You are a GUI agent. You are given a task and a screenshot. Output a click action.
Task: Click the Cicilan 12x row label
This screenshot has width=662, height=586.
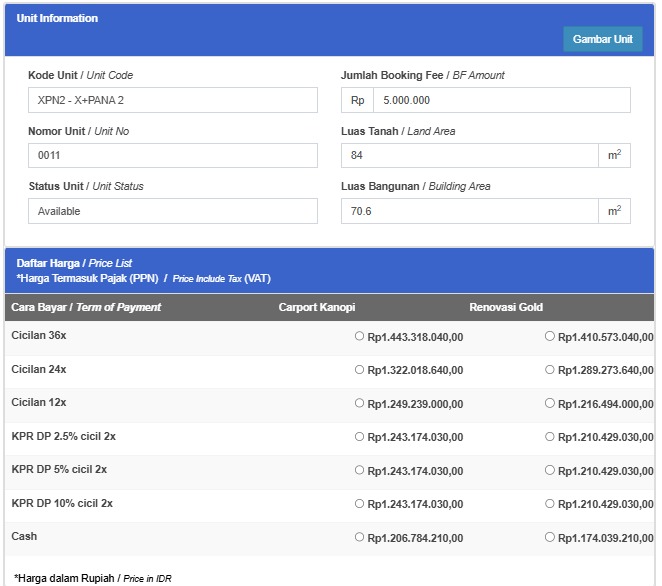click(39, 402)
